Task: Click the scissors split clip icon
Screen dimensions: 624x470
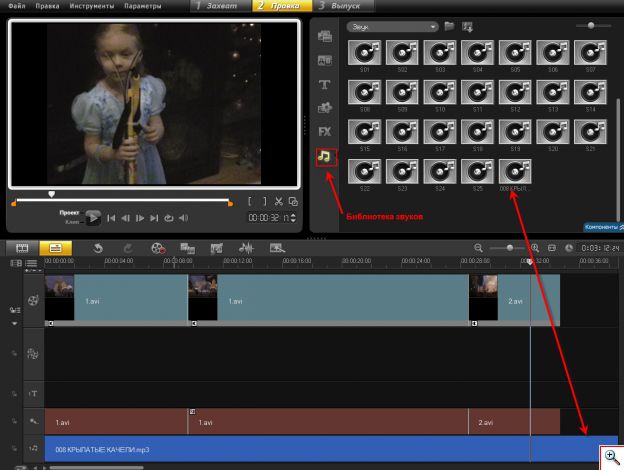Action: [x=279, y=201]
